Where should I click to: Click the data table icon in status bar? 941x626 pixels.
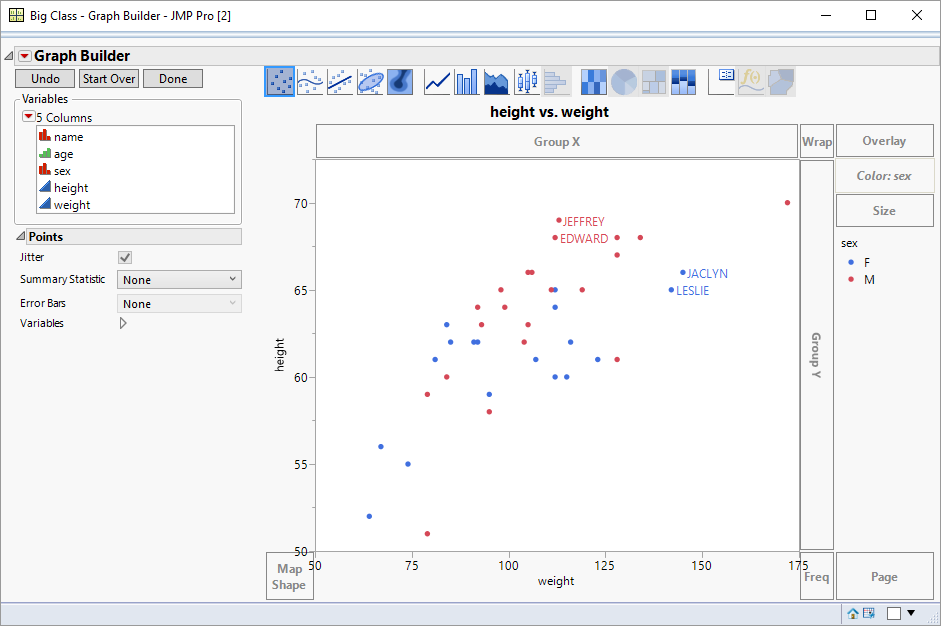[868, 613]
